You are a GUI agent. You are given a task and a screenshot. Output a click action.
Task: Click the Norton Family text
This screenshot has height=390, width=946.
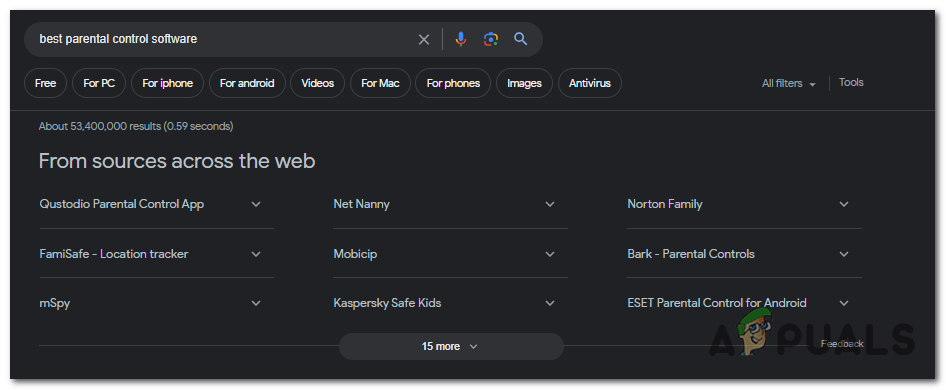pyautogui.click(x=665, y=204)
